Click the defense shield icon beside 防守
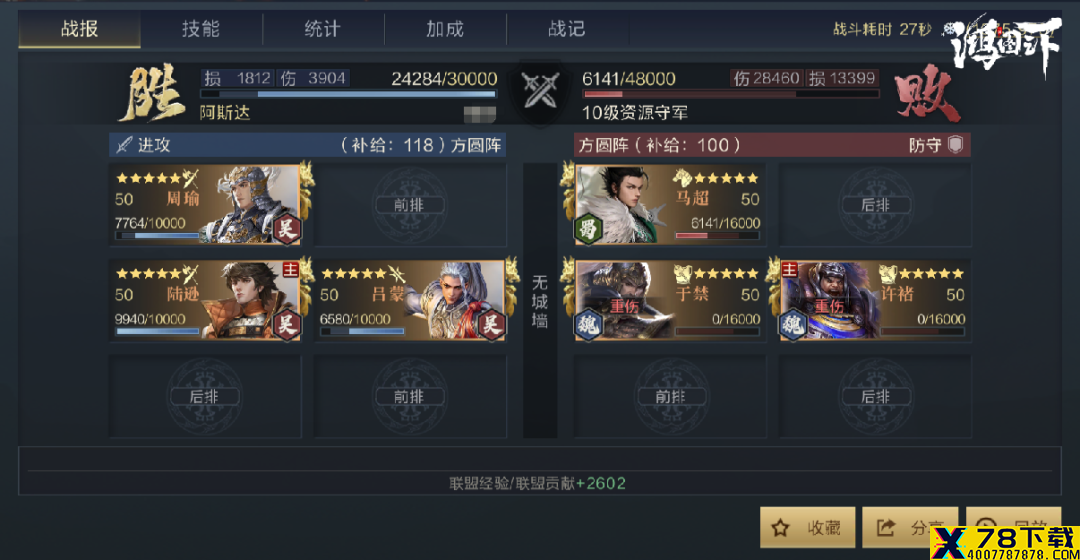The height and width of the screenshot is (560, 1080). pyautogui.click(x=955, y=145)
